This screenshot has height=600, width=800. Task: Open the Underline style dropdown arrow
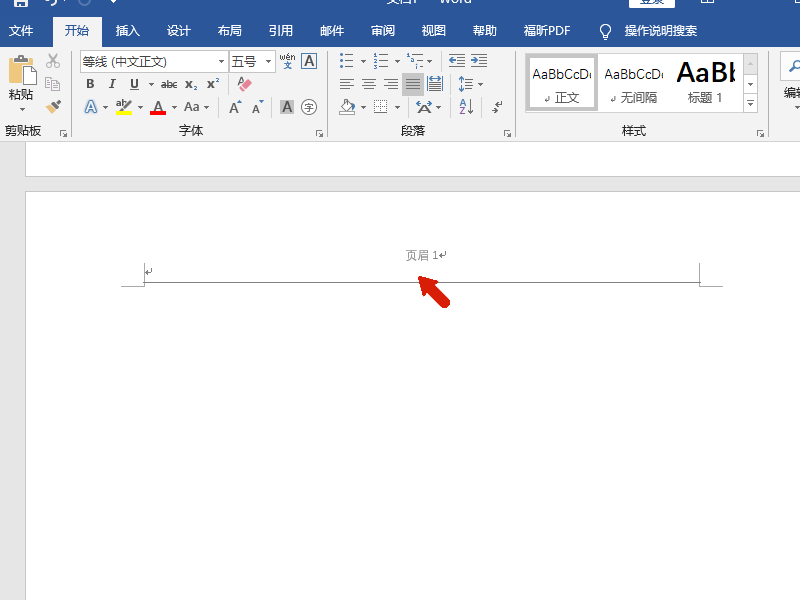point(151,84)
